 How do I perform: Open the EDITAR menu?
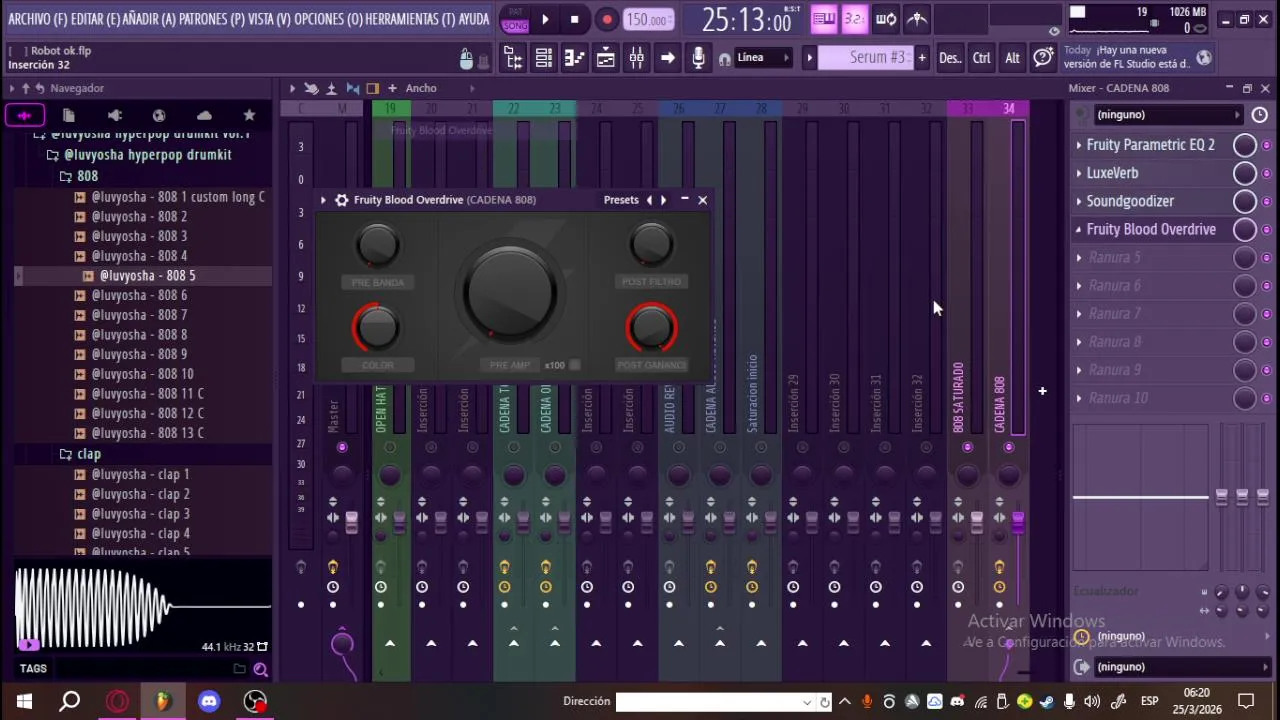click(95, 19)
